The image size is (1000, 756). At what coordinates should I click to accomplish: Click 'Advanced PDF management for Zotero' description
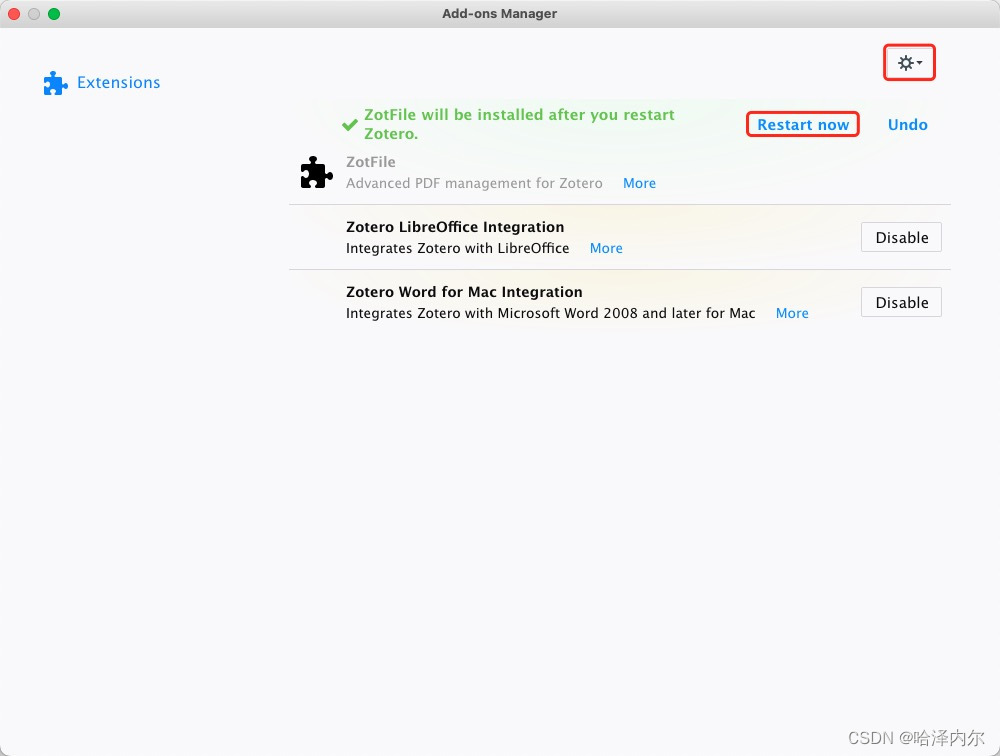474,183
